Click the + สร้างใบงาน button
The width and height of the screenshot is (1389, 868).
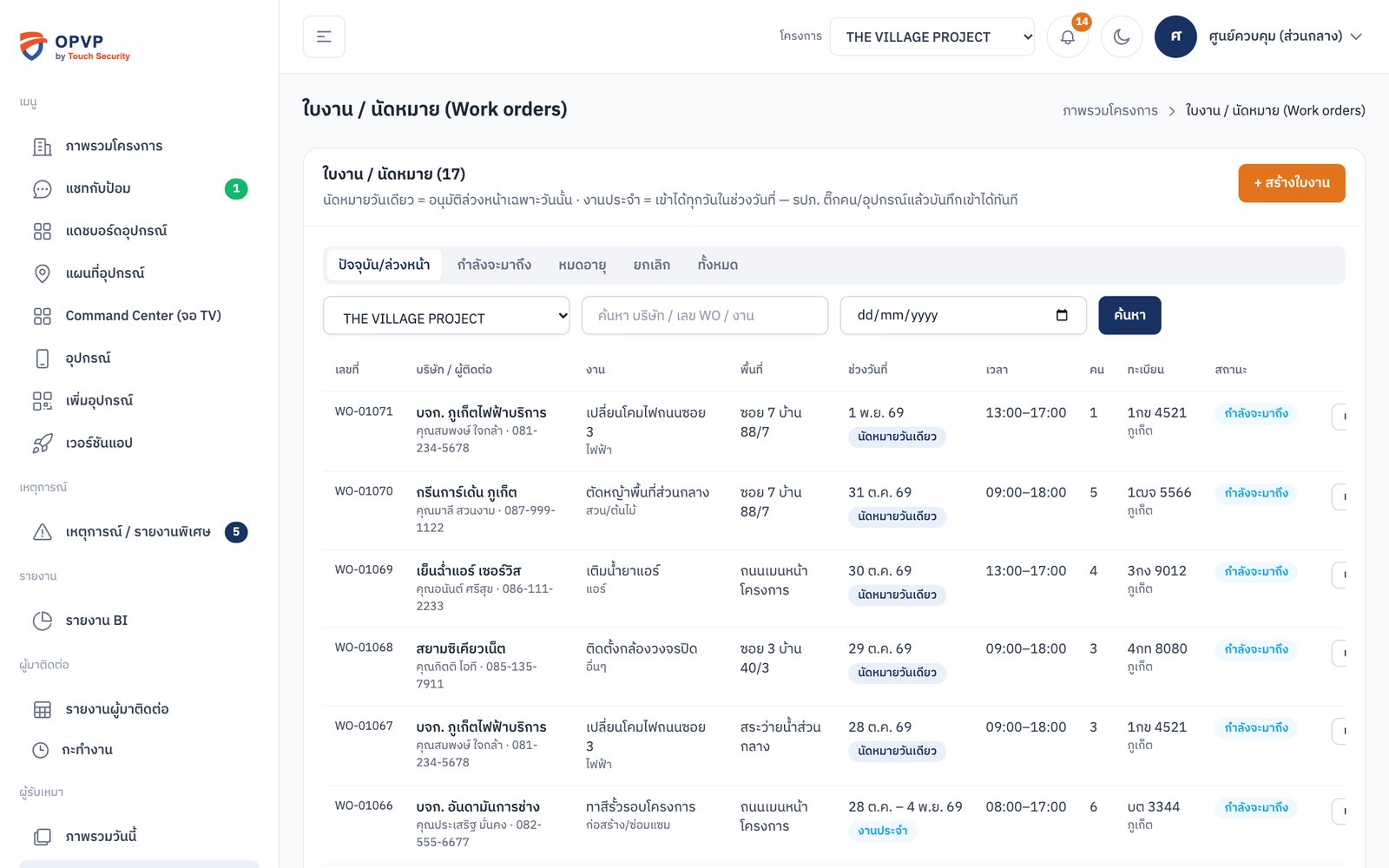(x=1292, y=183)
